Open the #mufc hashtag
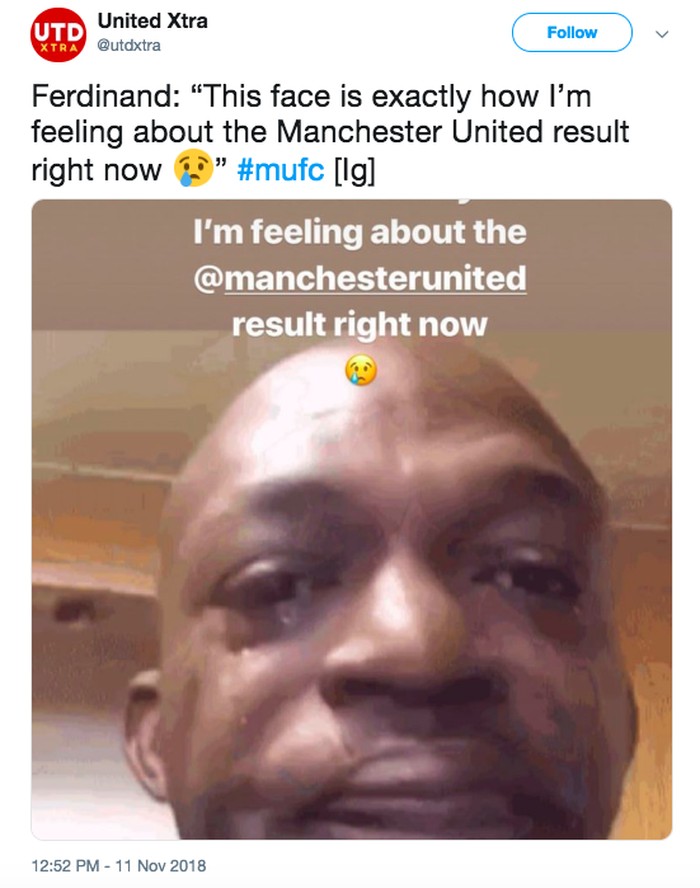700x888 pixels. pyautogui.click(x=281, y=169)
